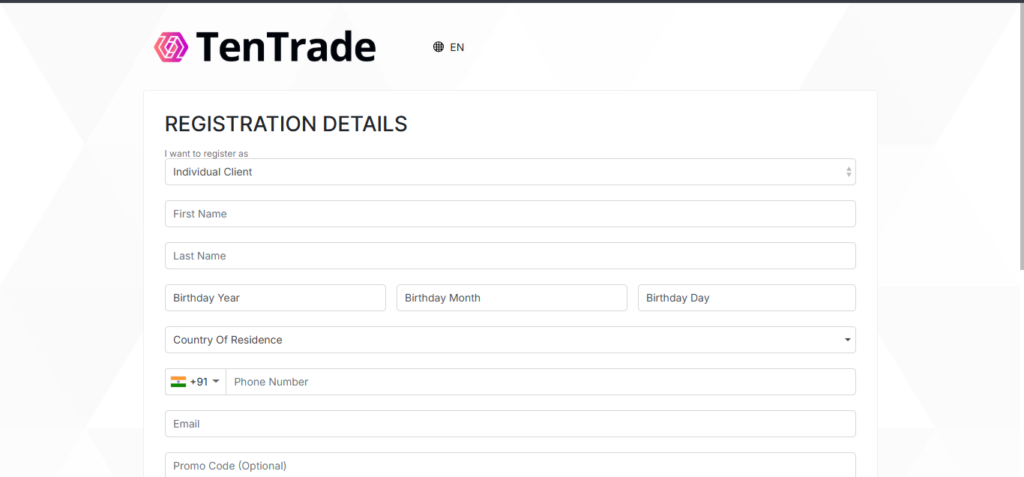Select the Birthday Month field
This screenshot has height=477, width=1024.
point(512,298)
